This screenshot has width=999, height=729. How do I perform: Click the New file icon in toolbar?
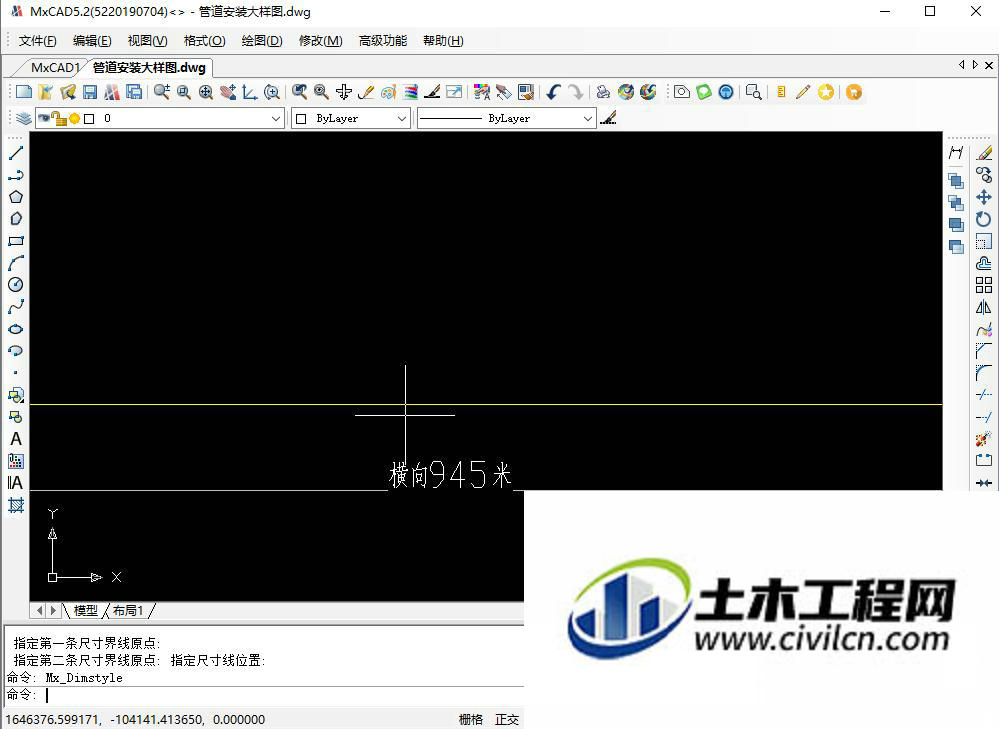pyautogui.click(x=24, y=92)
